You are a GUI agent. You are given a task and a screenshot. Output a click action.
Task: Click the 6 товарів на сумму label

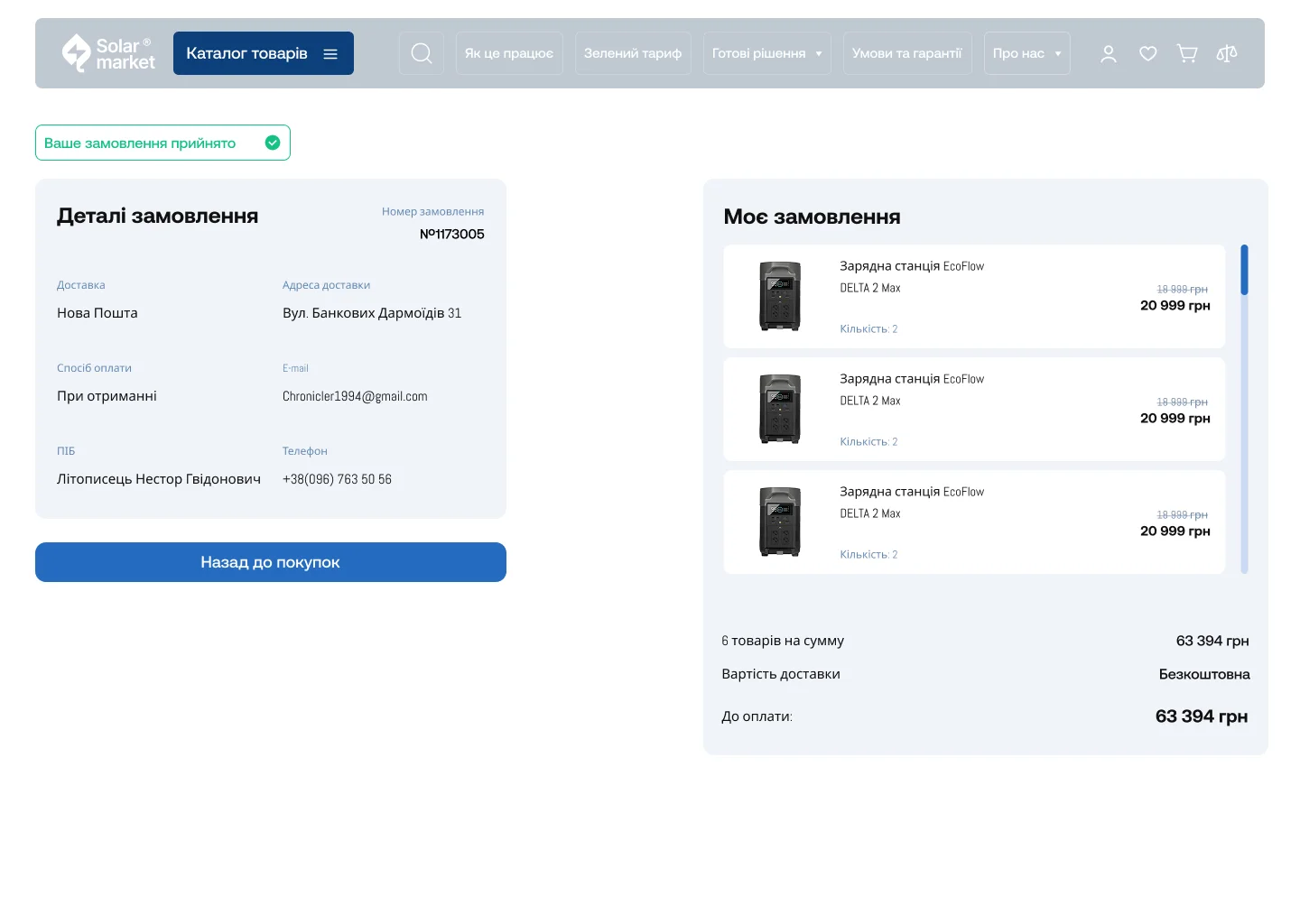(x=783, y=641)
